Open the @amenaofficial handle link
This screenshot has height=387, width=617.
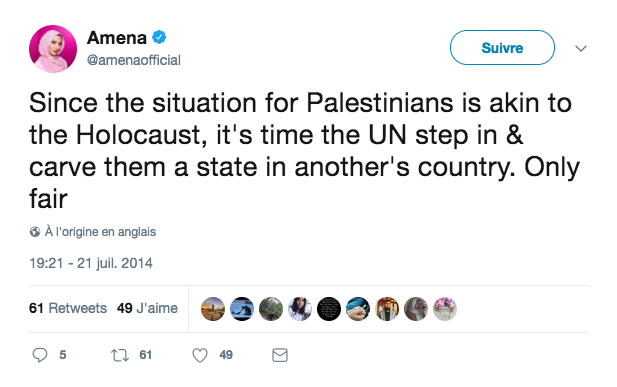point(133,60)
